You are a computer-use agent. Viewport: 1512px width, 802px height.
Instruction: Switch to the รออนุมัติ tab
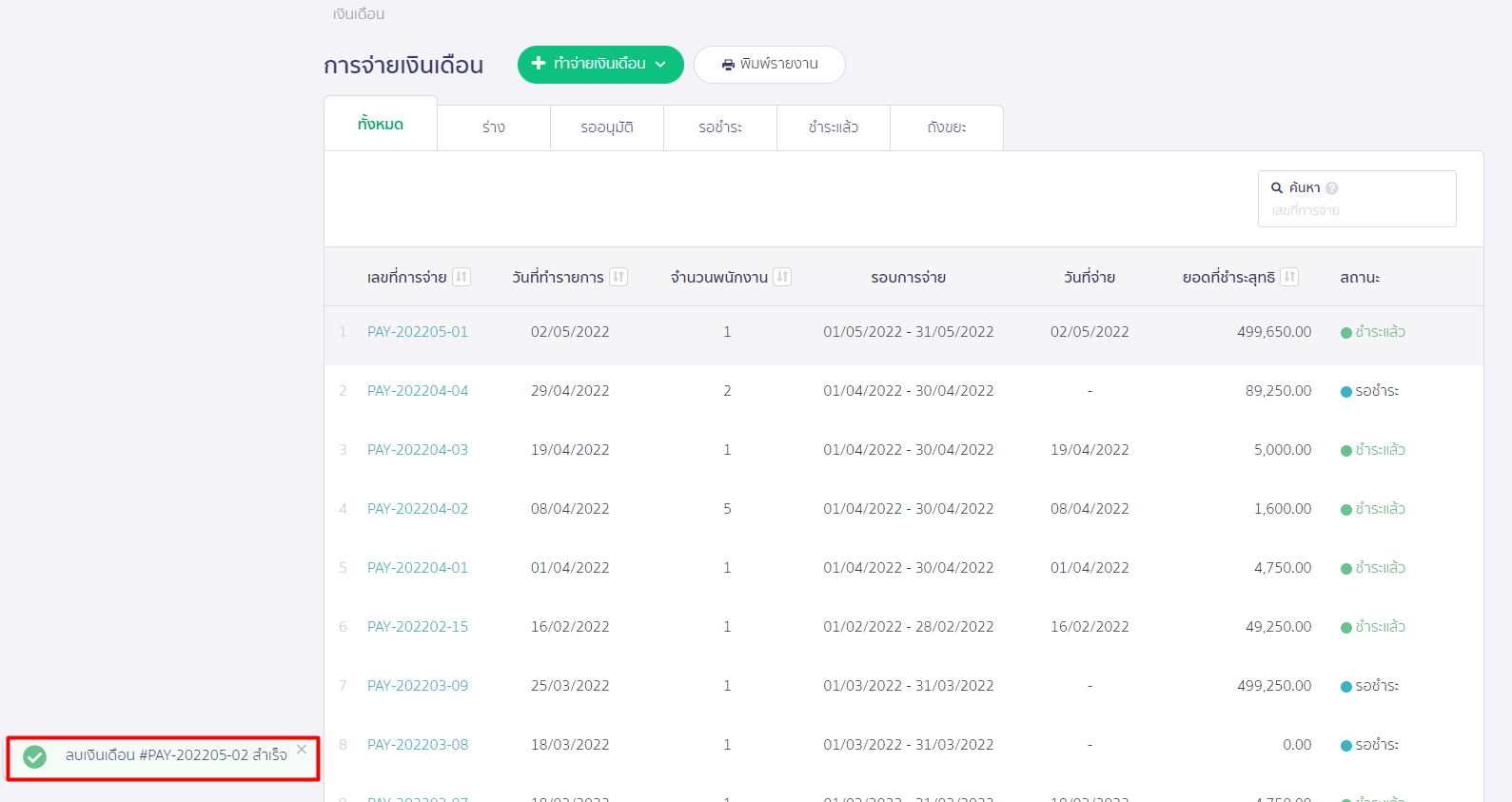606,127
